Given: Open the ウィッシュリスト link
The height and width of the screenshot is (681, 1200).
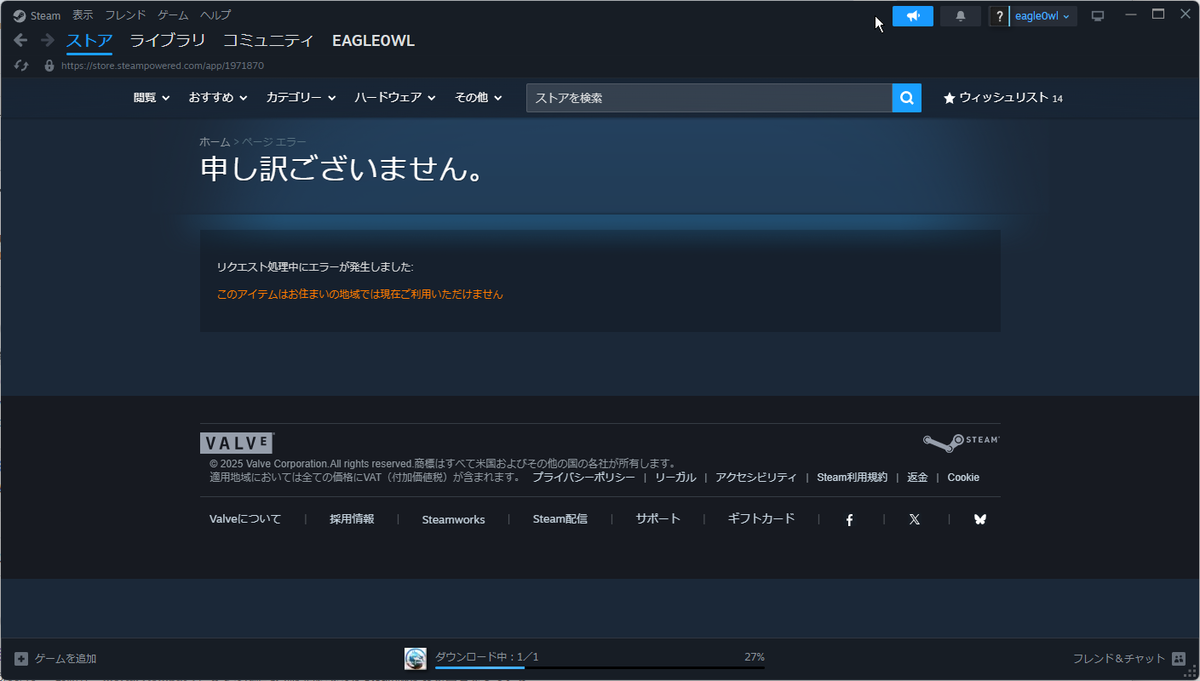Looking at the screenshot, I should click(1004, 98).
